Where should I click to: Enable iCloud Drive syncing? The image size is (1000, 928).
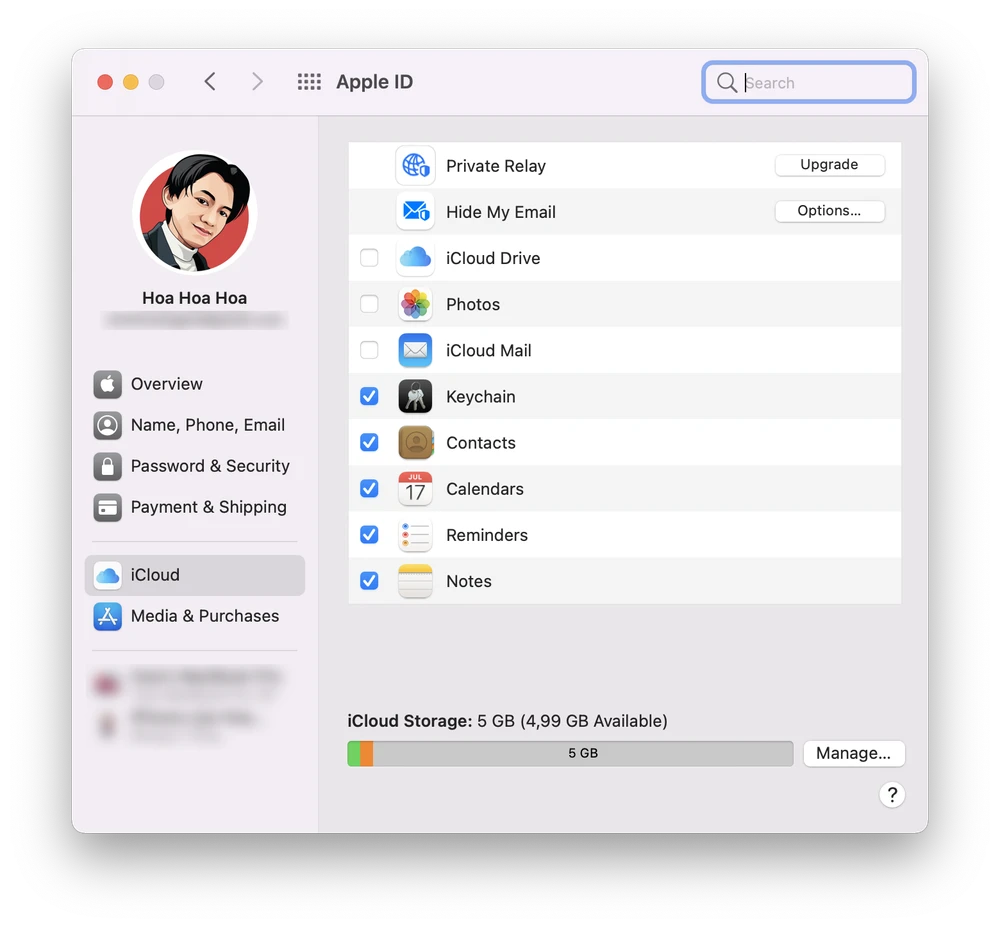[x=369, y=258]
